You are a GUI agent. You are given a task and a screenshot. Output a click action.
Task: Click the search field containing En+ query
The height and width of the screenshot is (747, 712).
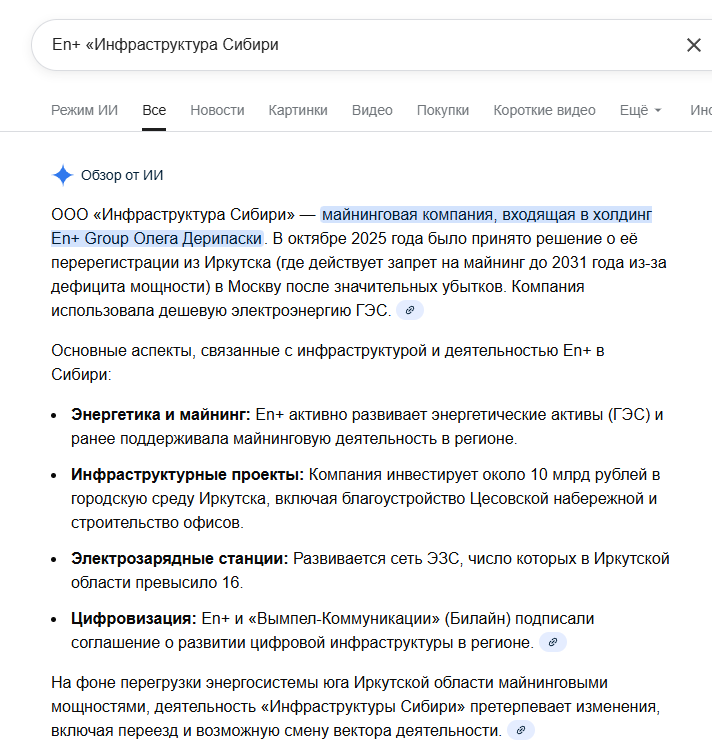tap(350, 45)
